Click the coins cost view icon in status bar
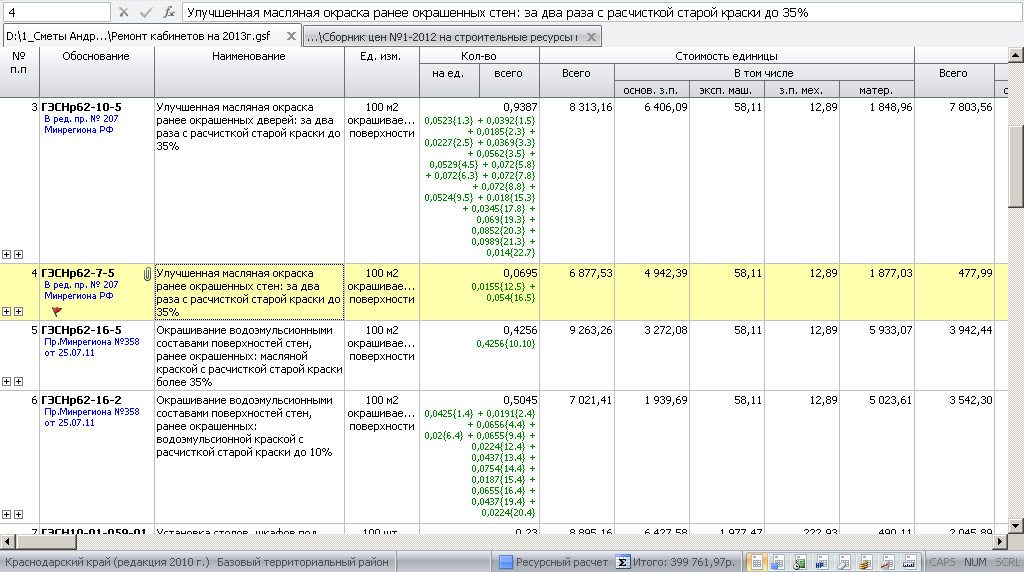The image size is (1024, 572). click(864, 562)
